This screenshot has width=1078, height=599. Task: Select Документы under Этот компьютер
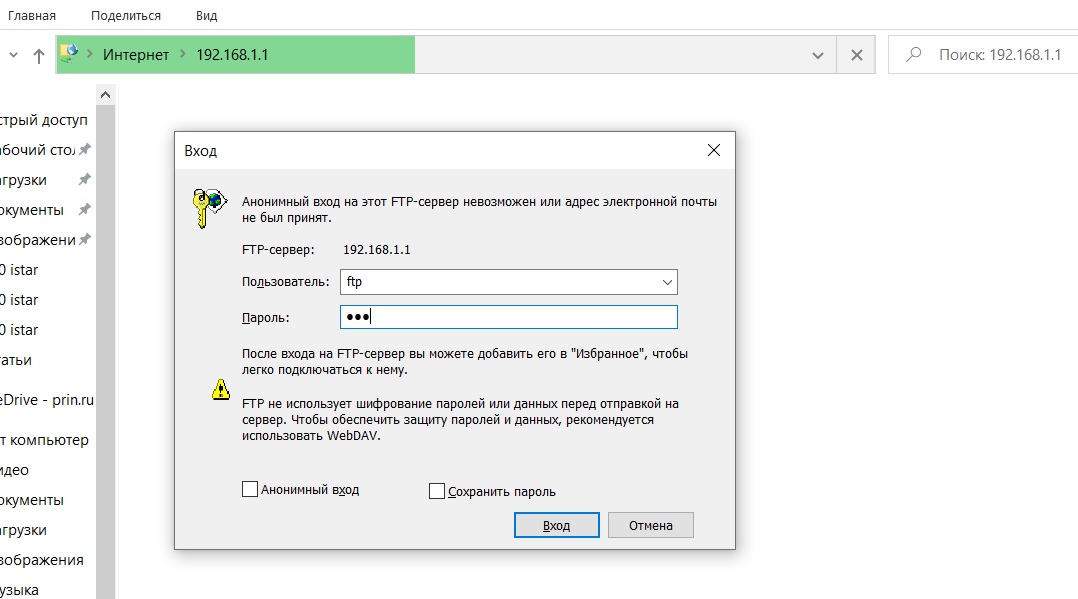point(32,500)
